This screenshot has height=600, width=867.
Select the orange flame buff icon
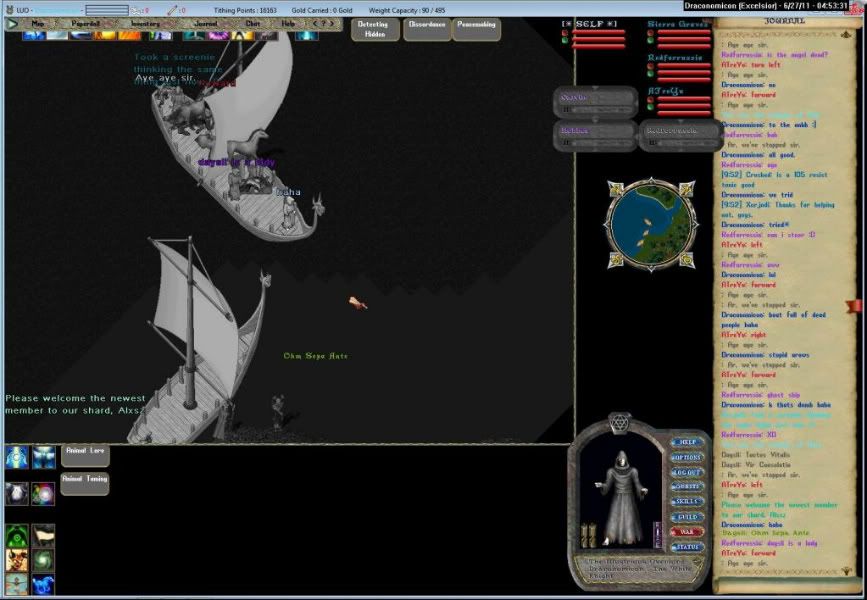[130, 36]
